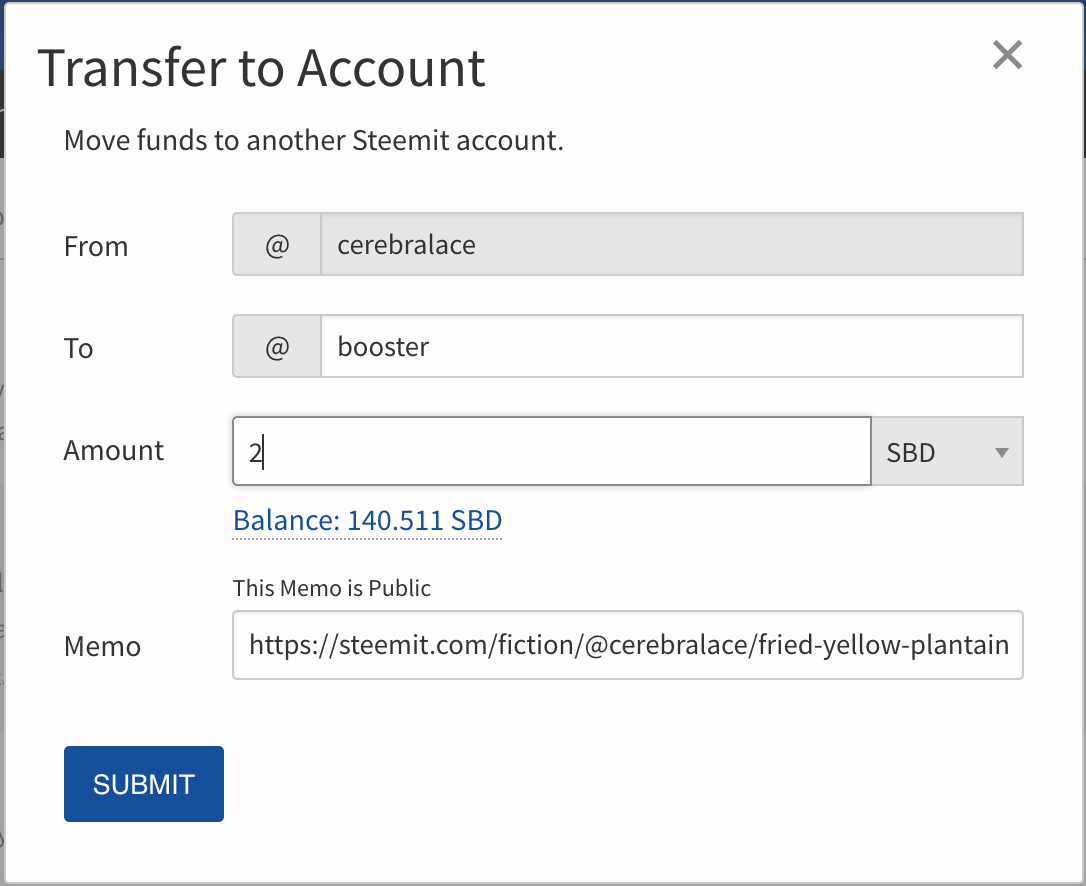1086x886 pixels.
Task: Click the Amount label
Action: pos(113,451)
